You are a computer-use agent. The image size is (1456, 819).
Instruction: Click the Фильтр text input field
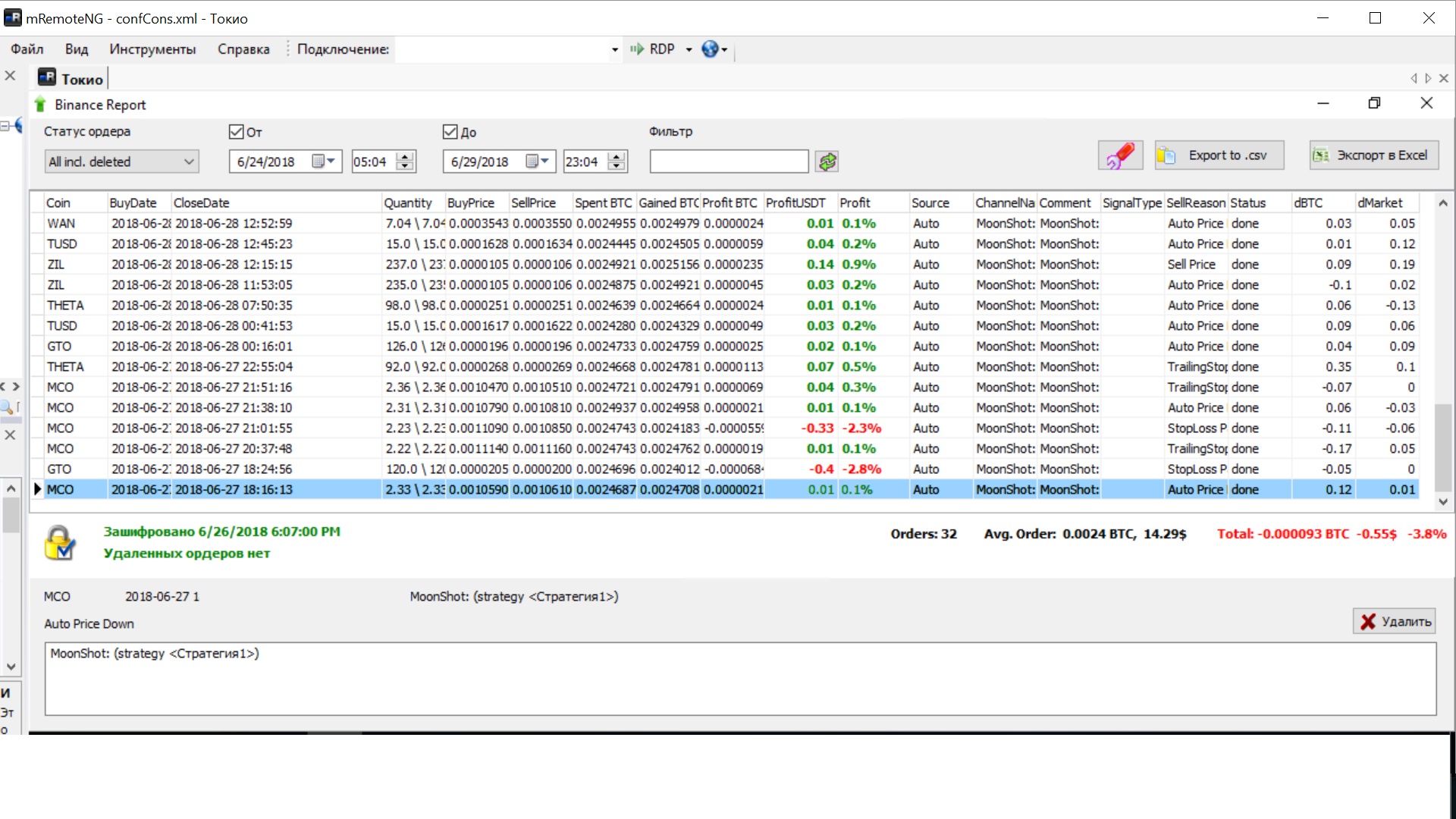729,162
